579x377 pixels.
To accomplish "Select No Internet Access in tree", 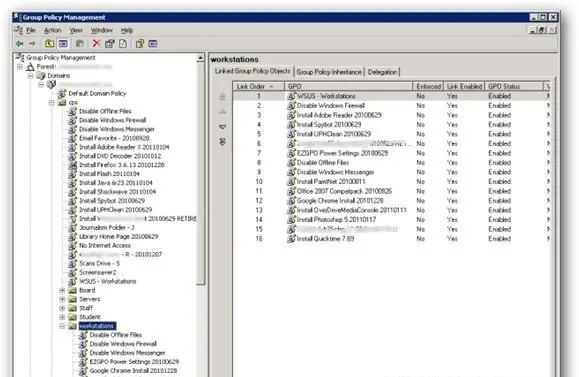I will pos(105,246).
